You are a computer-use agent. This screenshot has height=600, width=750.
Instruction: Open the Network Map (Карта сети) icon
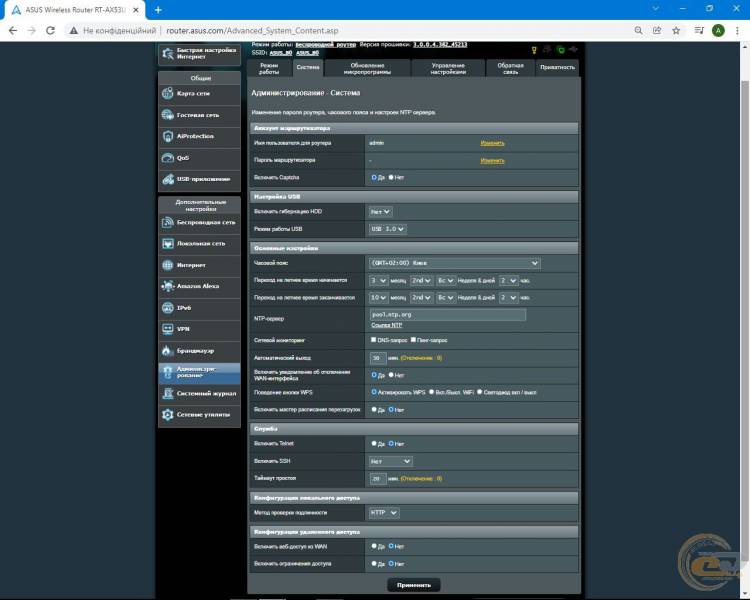[x=167, y=93]
